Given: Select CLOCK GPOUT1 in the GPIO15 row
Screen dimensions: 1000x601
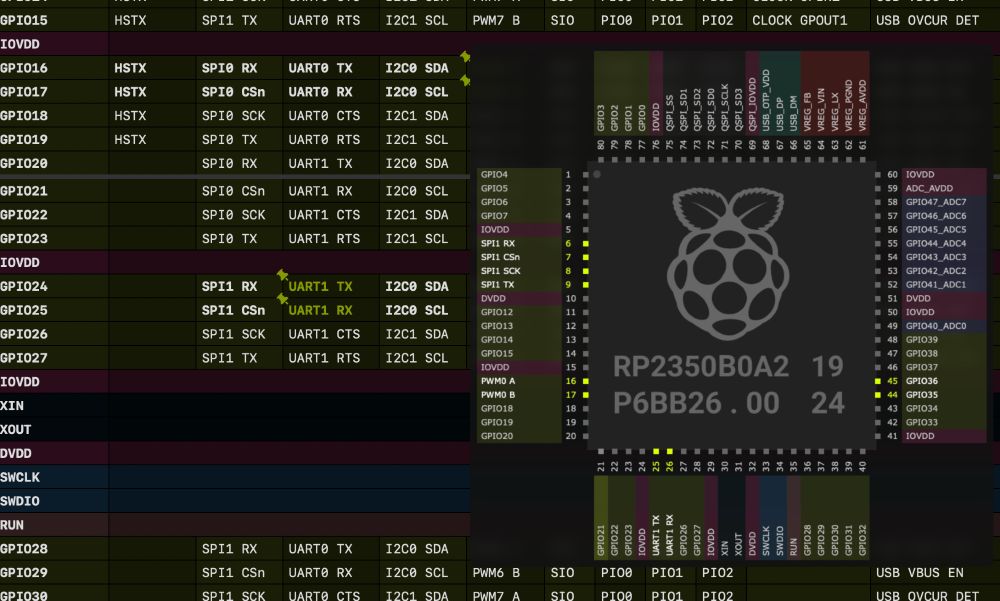Looking at the screenshot, I should click(800, 20).
